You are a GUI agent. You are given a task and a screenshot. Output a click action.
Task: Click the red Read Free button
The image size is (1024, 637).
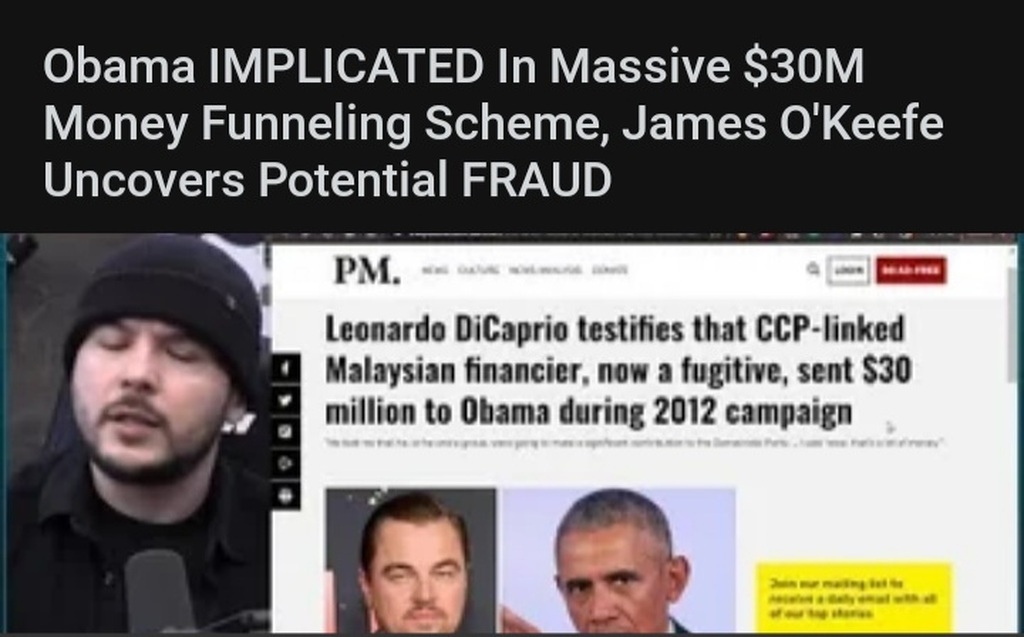[x=910, y=270]
